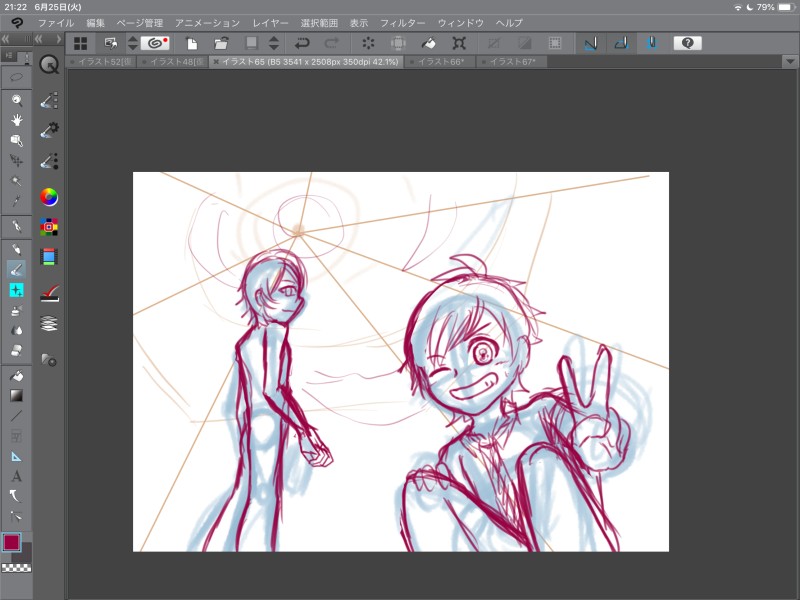Select the Hand move tool

tap(16, 120)
